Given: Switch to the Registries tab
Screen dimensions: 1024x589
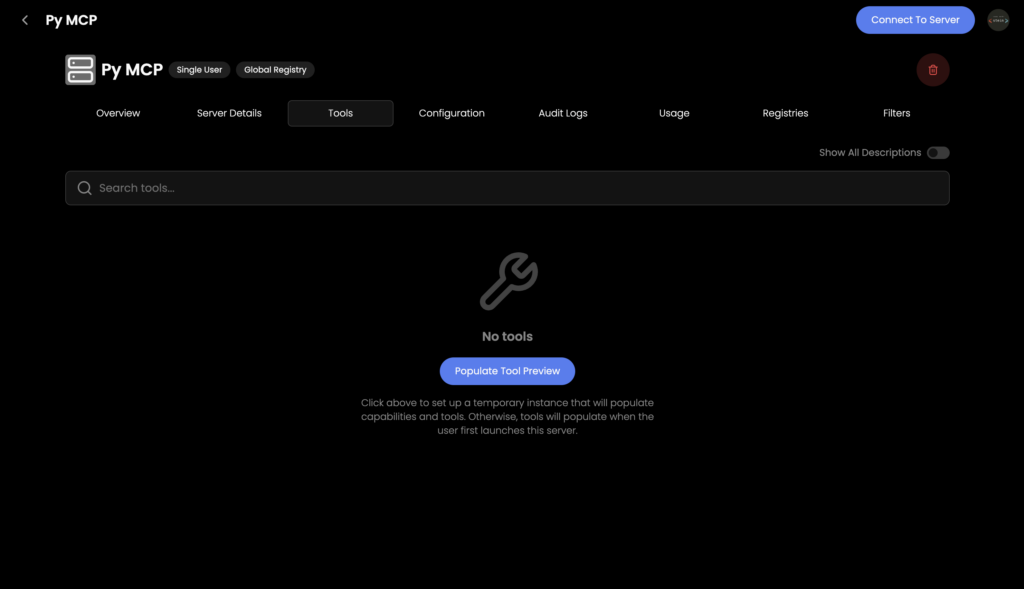Looking at the screenshot, I should (x=785, y=113).
